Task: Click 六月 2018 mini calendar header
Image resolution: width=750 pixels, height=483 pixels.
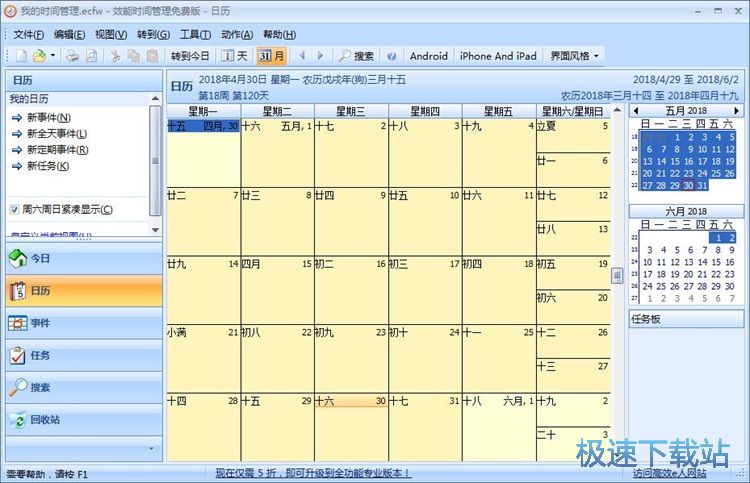Action: coord(686,211)
